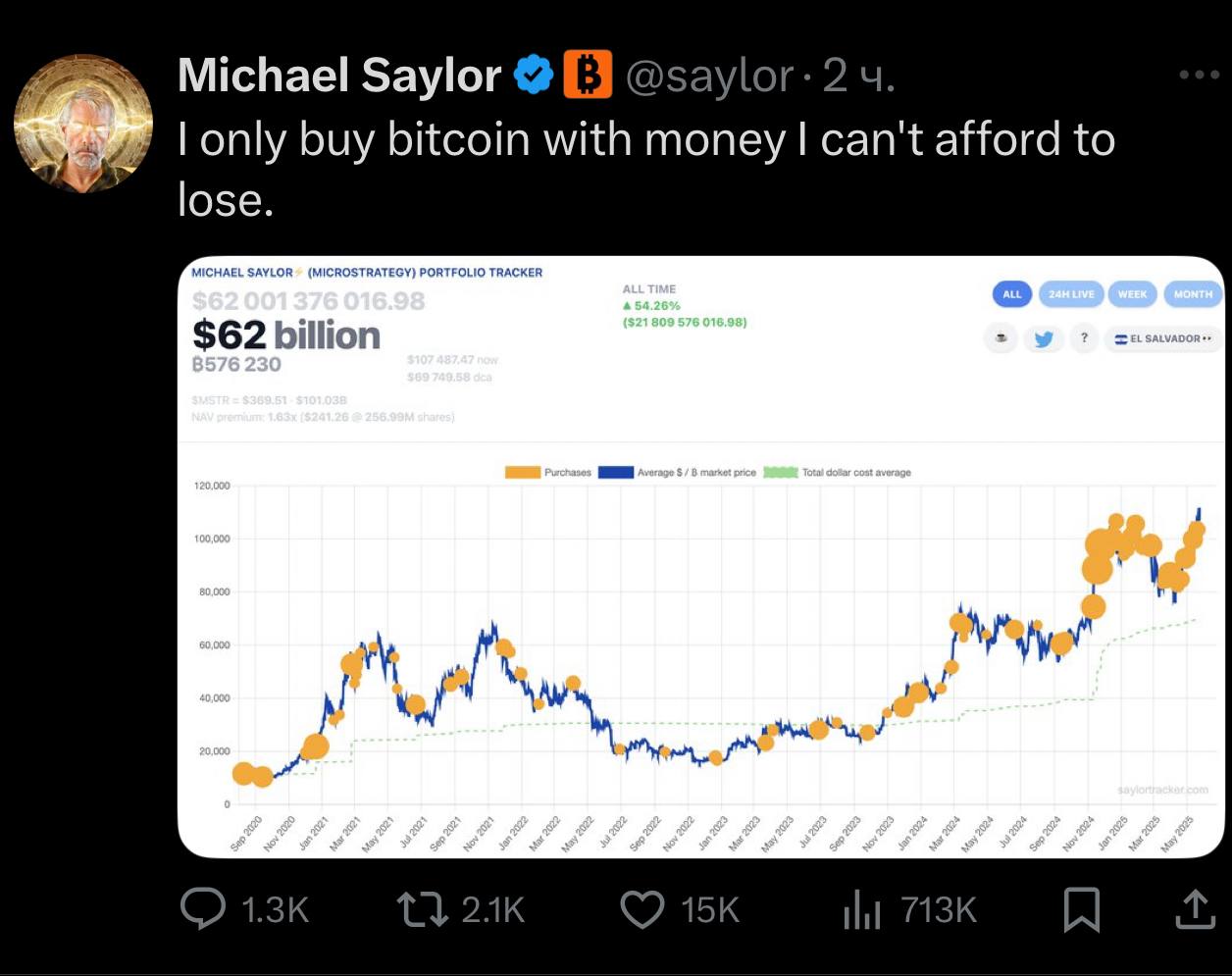
Task: Click the blue verified badge
Action: pyautogui.click(x=535, y=75)
